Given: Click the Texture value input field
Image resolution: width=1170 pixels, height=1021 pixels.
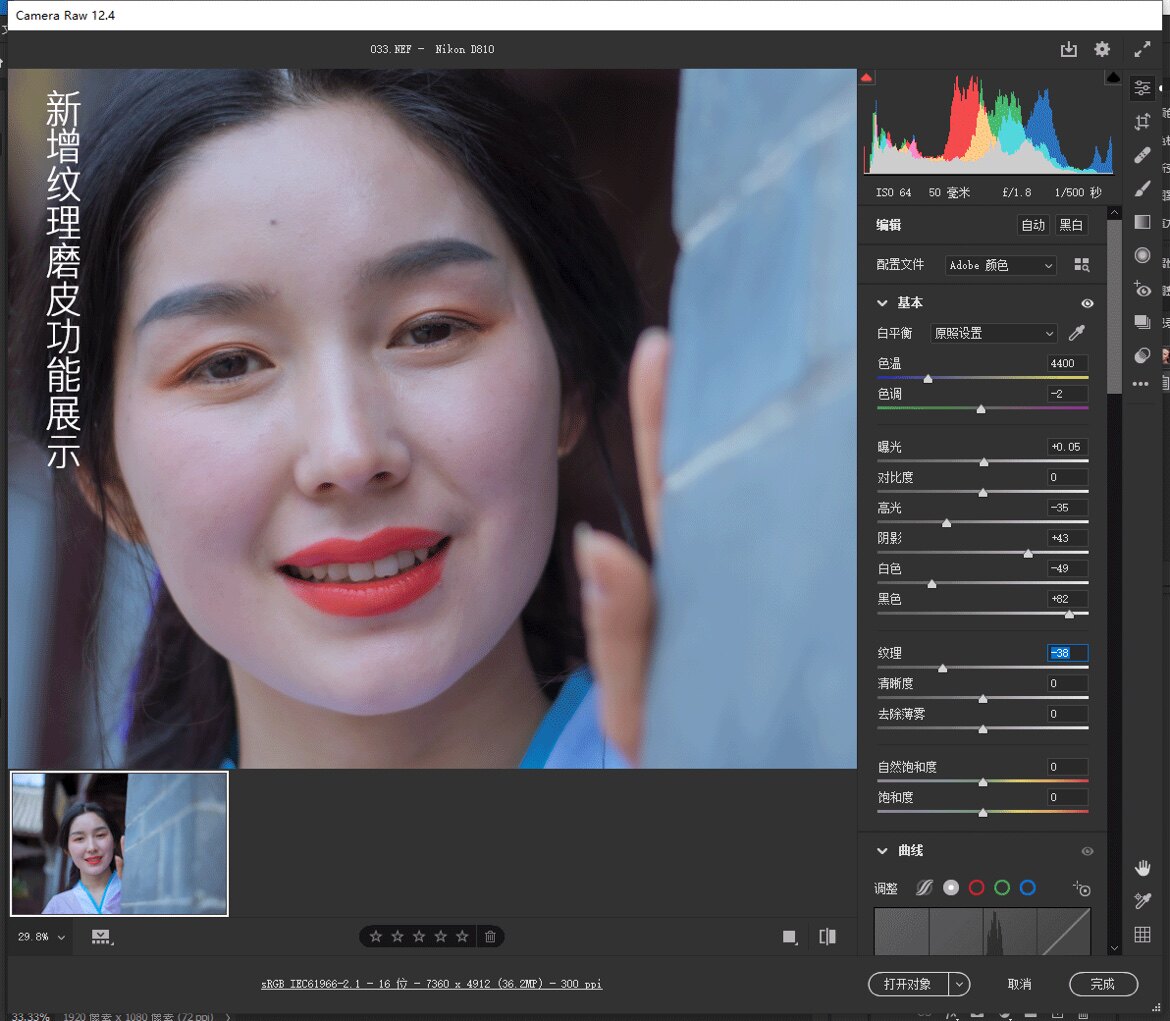Looking at the screenshot, I should click(x=1067, y=653).
